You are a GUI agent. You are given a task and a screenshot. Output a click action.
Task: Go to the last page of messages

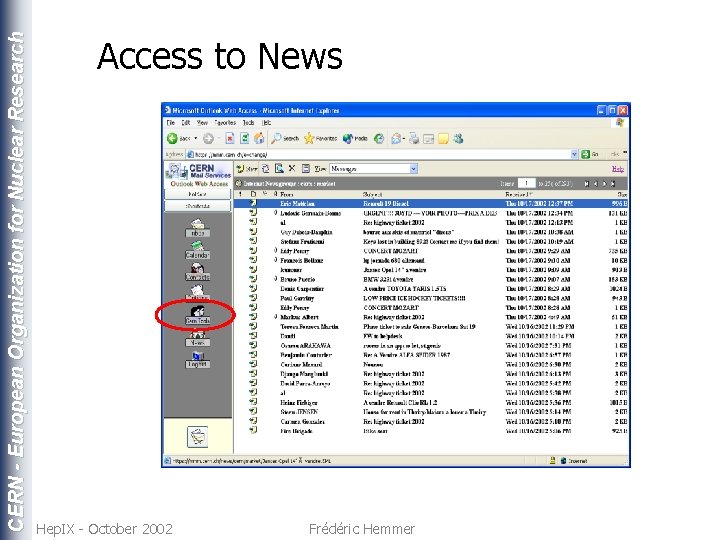coord(613,184)
